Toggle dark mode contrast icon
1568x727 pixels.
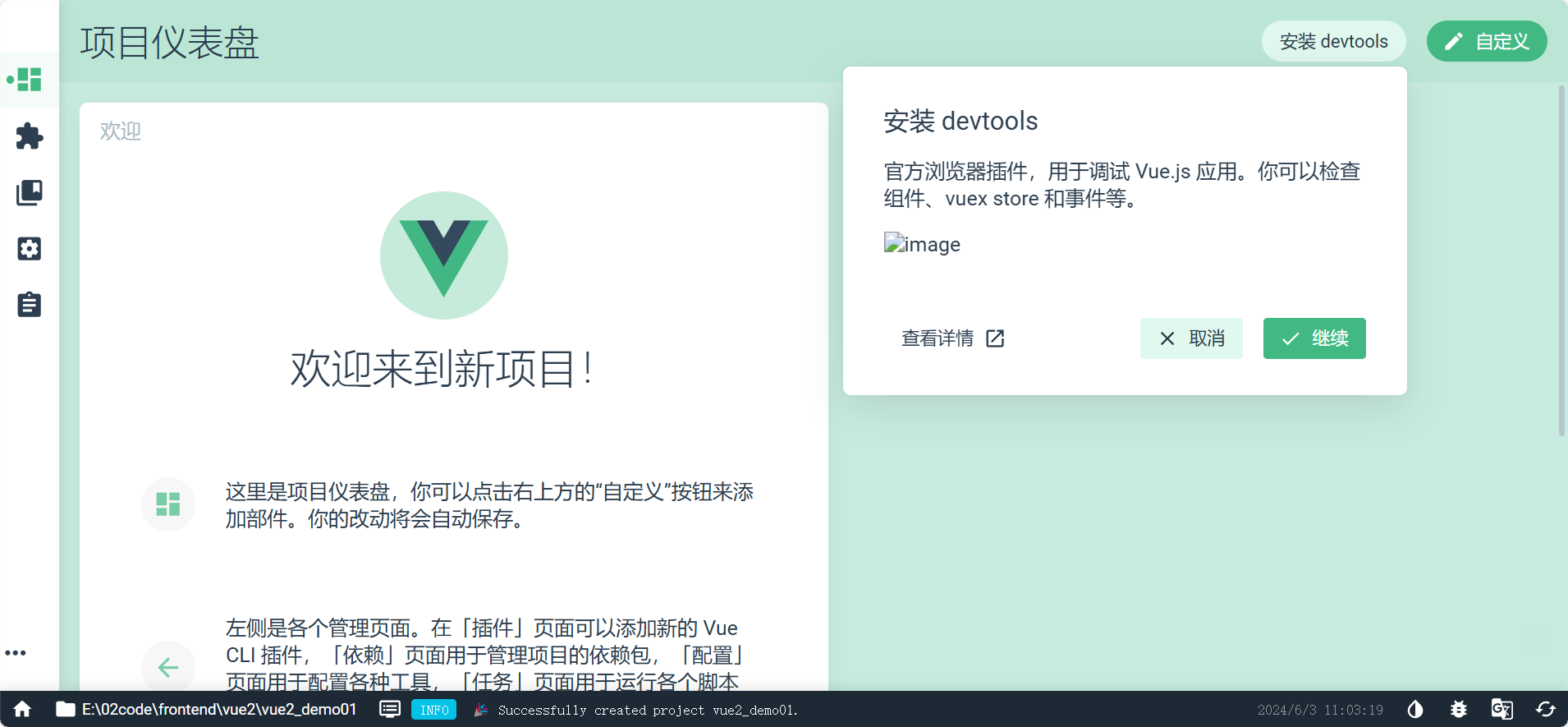click(1415, 709)
